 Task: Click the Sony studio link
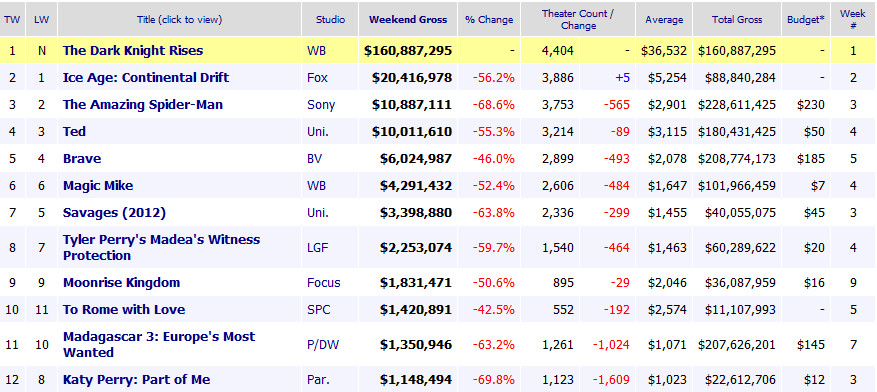click(321, 105)
